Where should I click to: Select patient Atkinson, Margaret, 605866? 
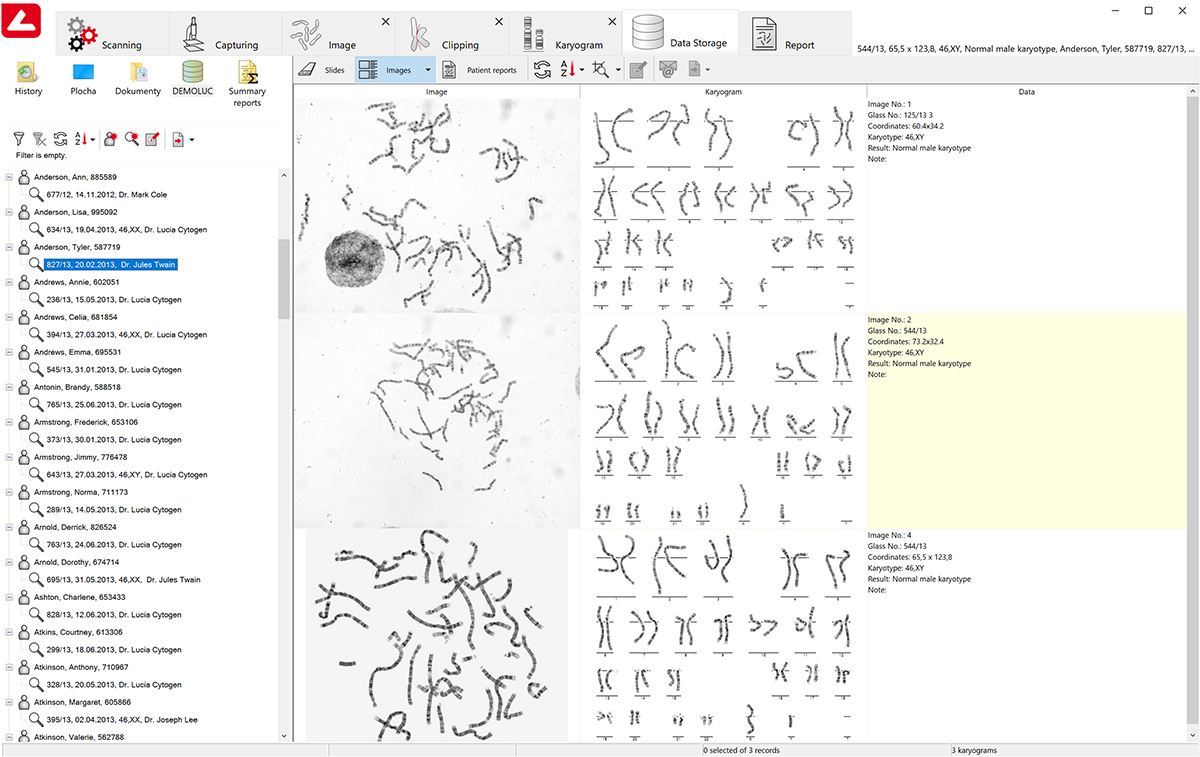[x=82, y=702]
